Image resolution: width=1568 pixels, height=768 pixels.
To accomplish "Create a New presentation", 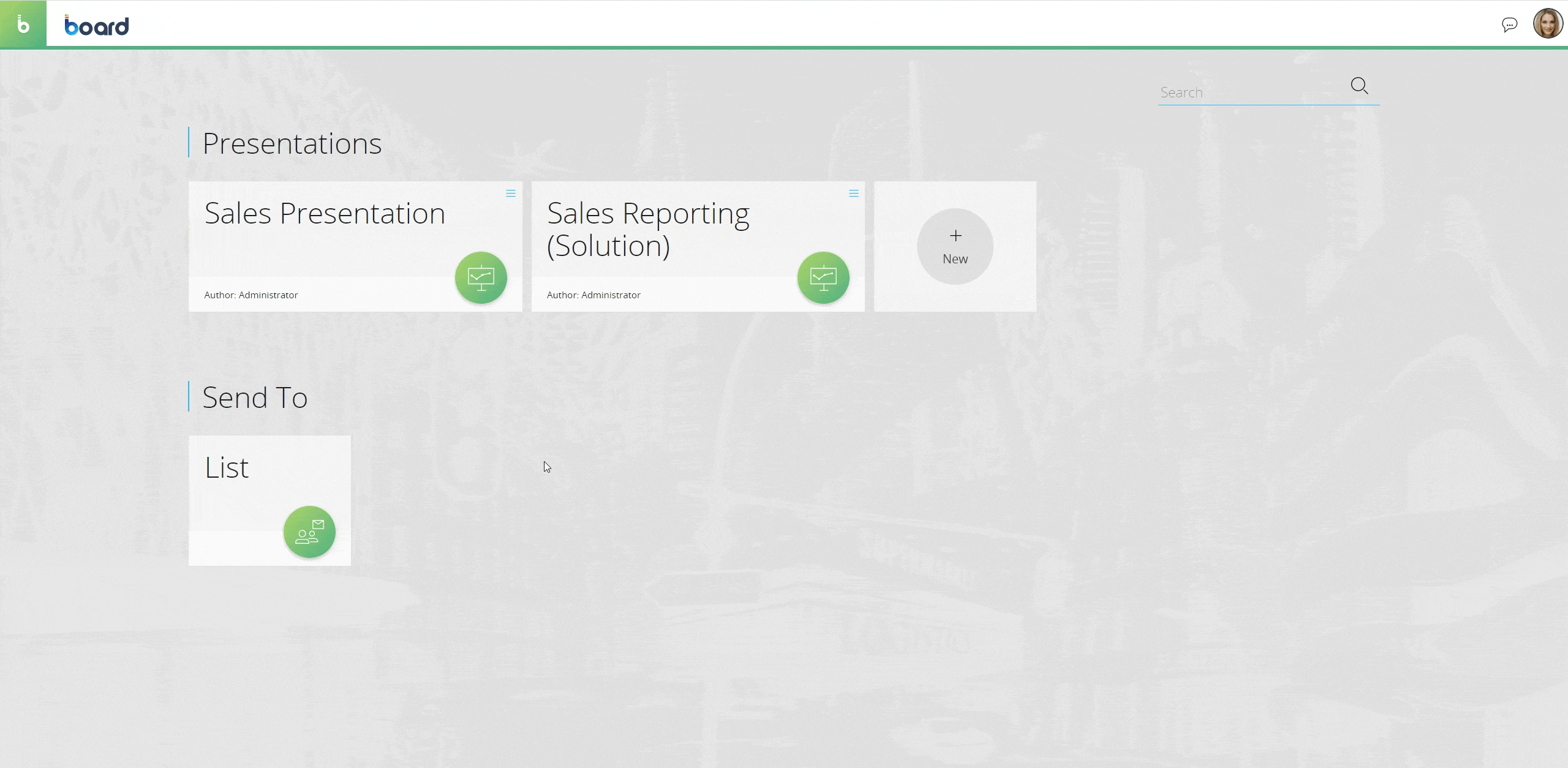I will click(955, 259).
